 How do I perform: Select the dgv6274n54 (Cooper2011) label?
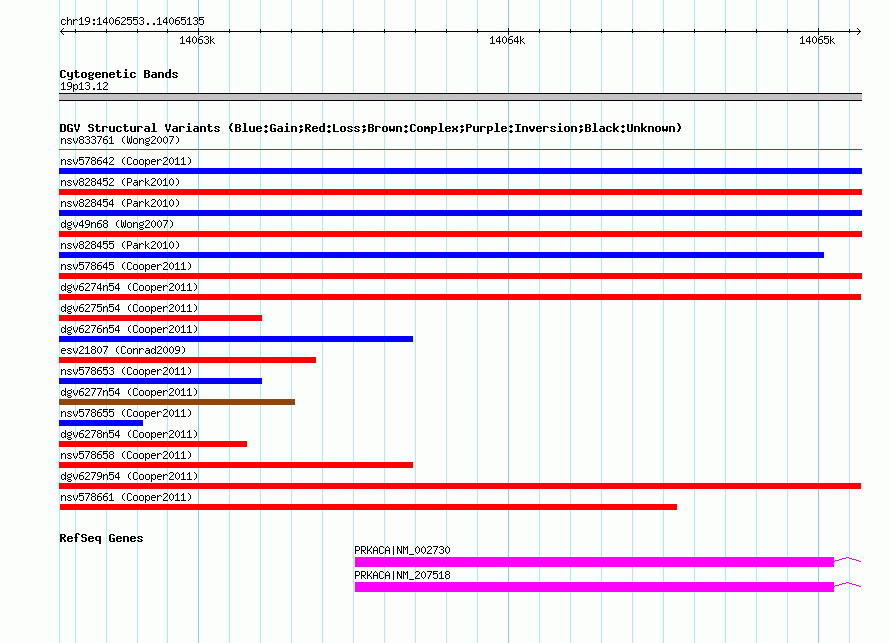(x=129, y=287)
